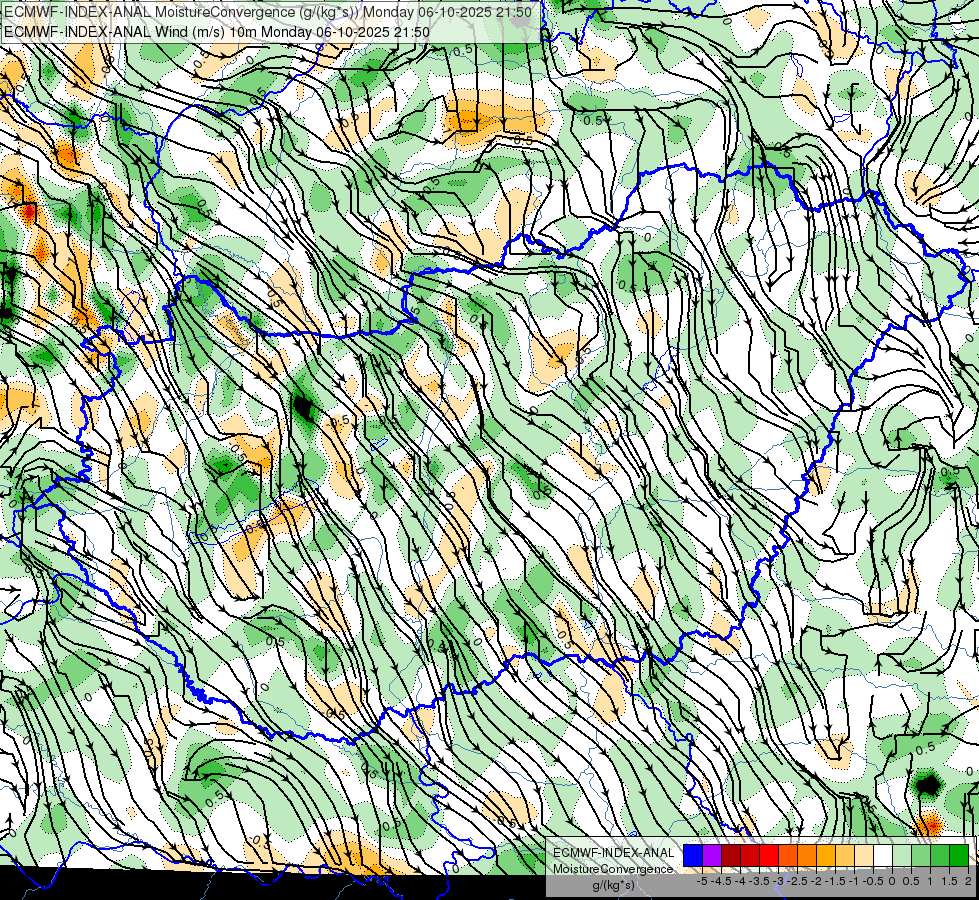
Task: Click the darkest green legend swatch
Action: [x=959, y=856]
